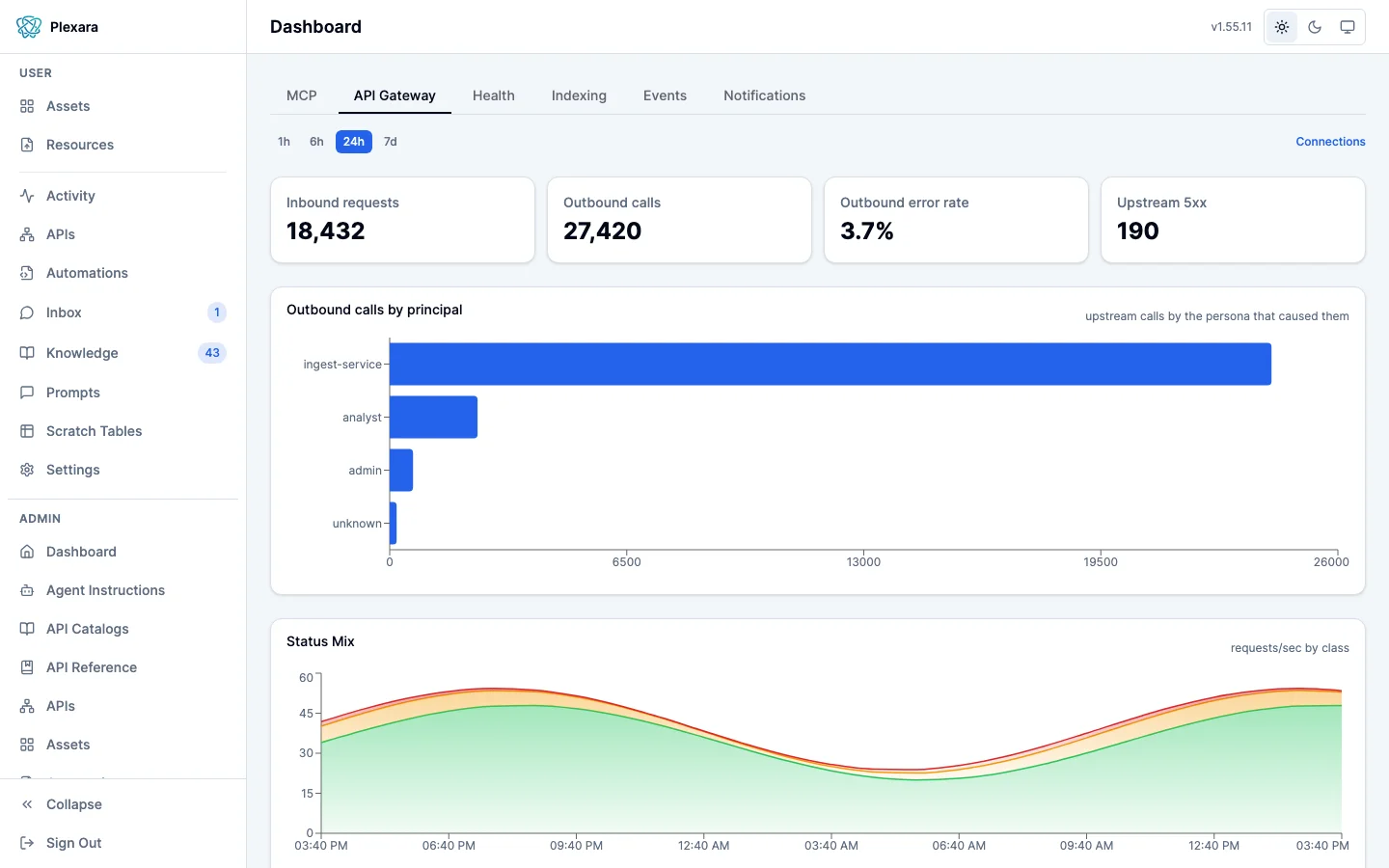
Task: Open Activity pulse icon
Action: [x=27, y=196]
